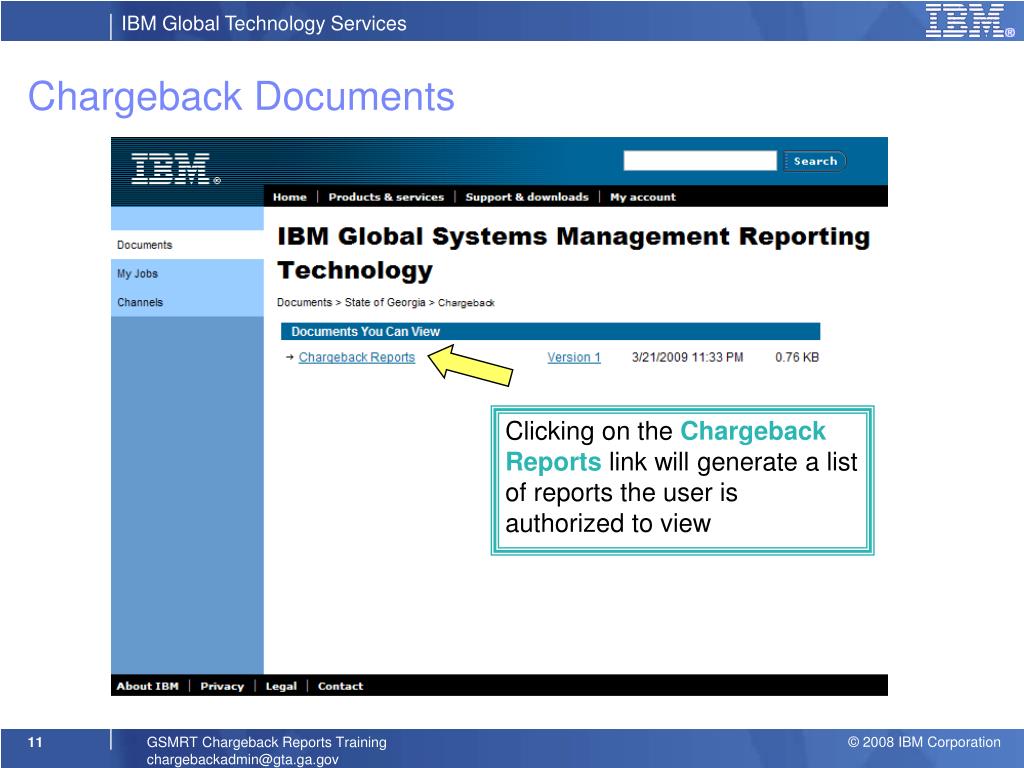This screenshot has width=1024, height=768.
Task: Open the Home menu item
Action: (289, 197)
